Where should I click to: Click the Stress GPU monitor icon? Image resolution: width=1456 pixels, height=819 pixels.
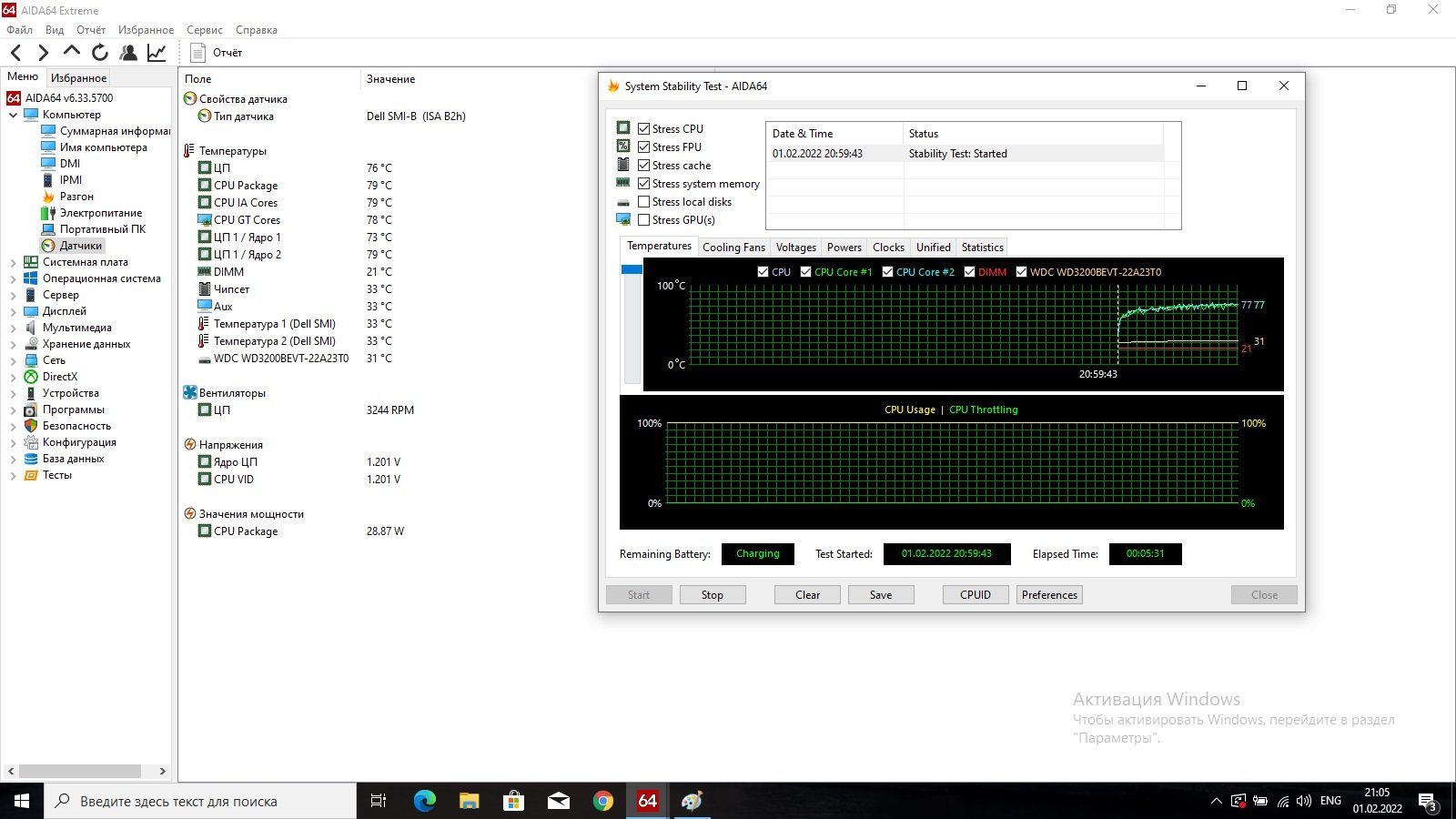tap(623, 219)
